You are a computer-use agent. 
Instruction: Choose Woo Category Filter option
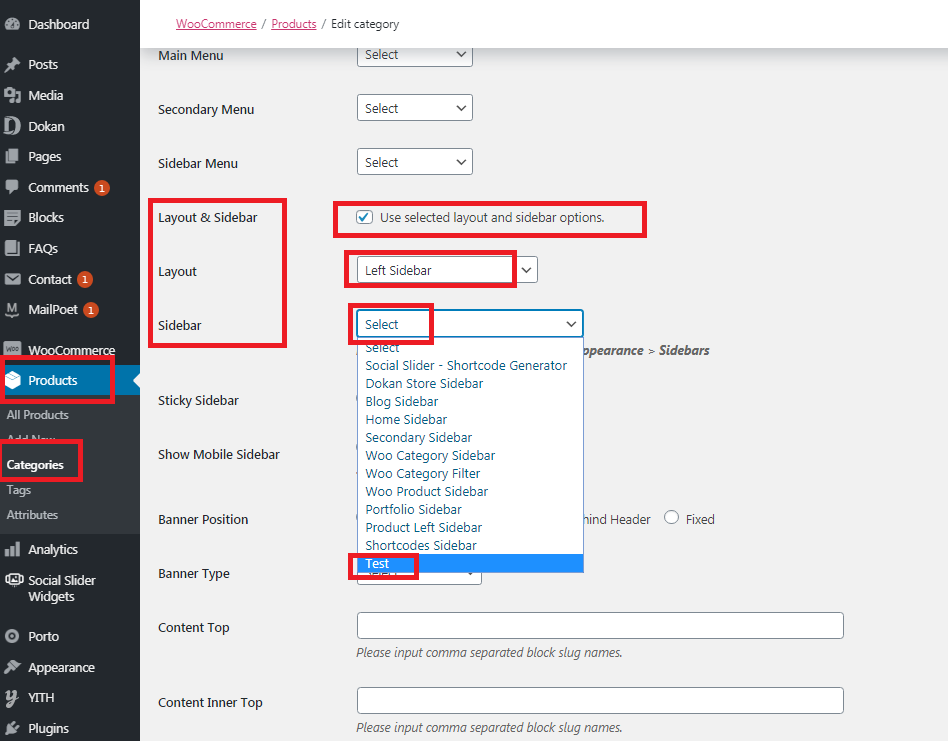point(470,473)
